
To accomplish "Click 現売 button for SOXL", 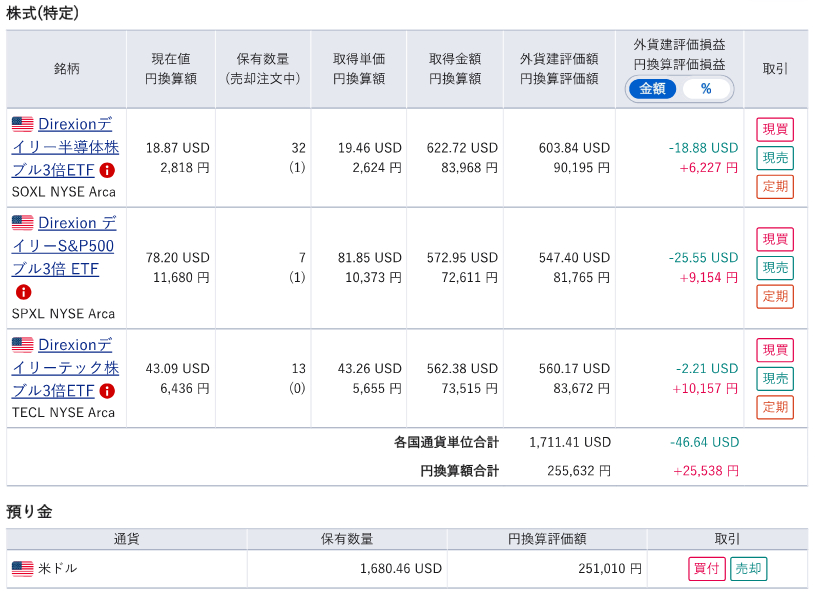I will [775, 157].
